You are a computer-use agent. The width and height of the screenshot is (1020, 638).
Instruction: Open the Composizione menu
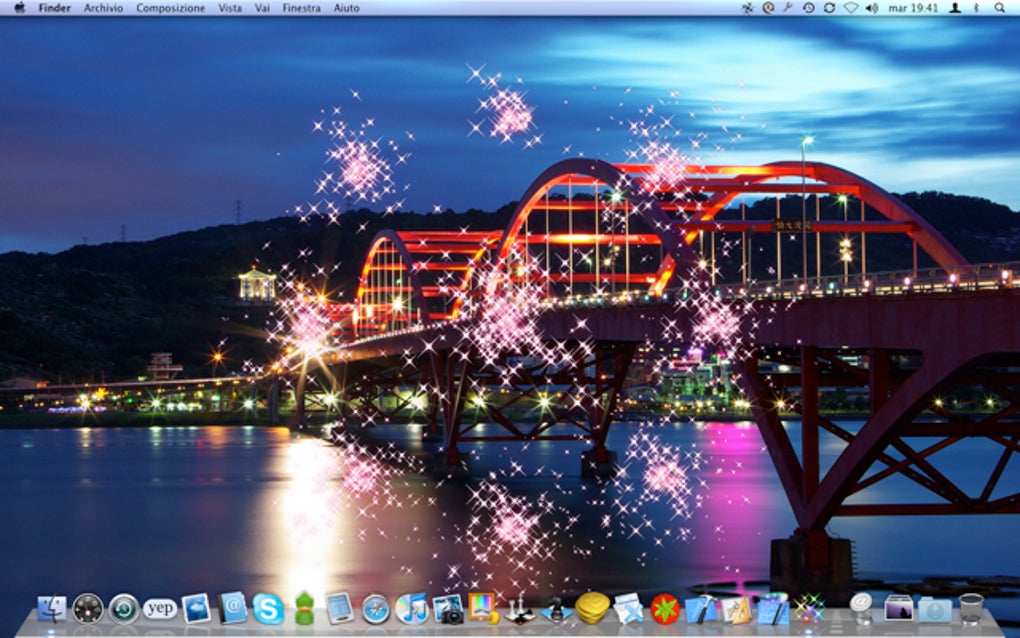point(170,8)
